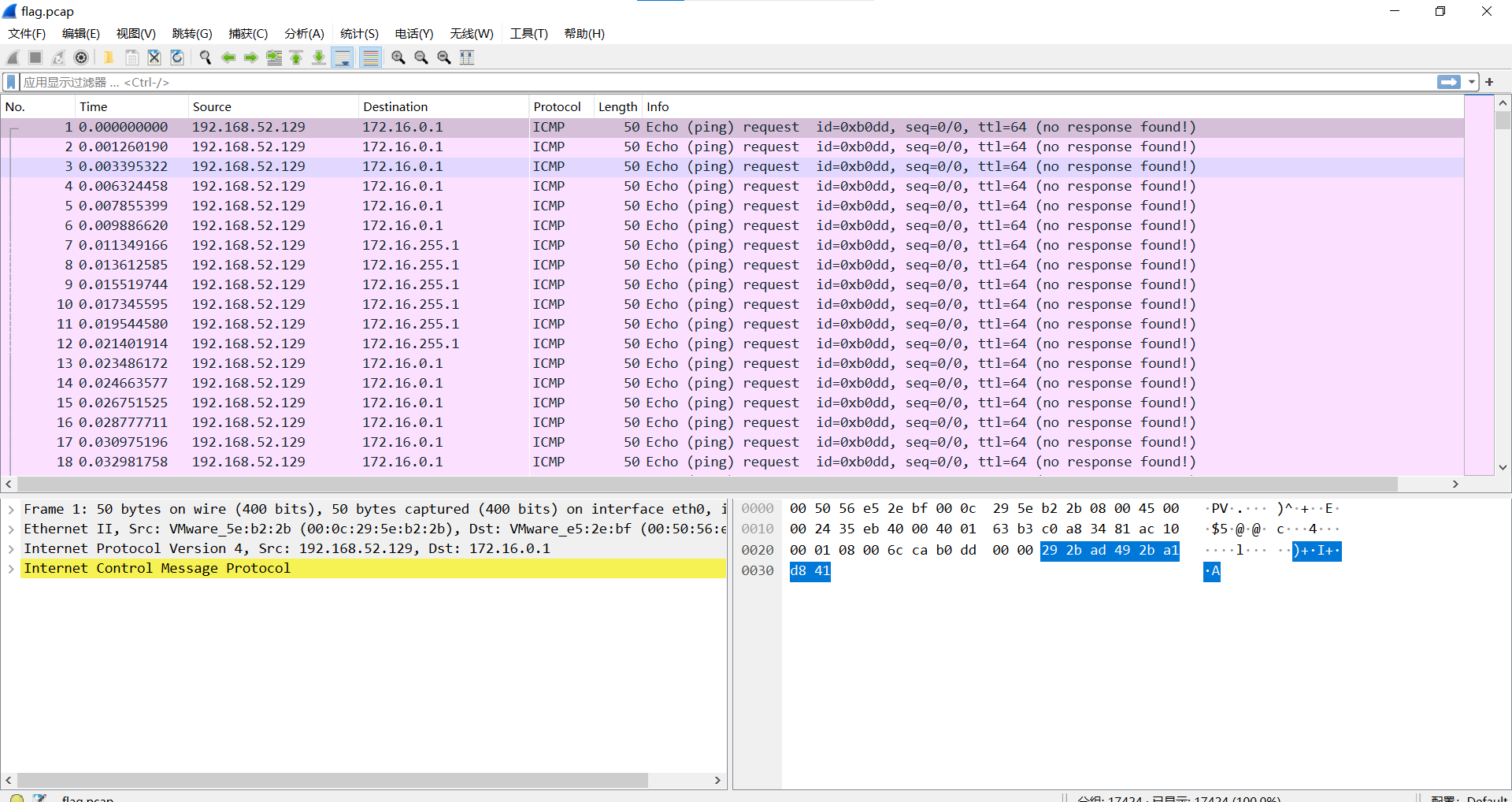
Task: Open display filter history dropdown
Action: [1471, 82]
